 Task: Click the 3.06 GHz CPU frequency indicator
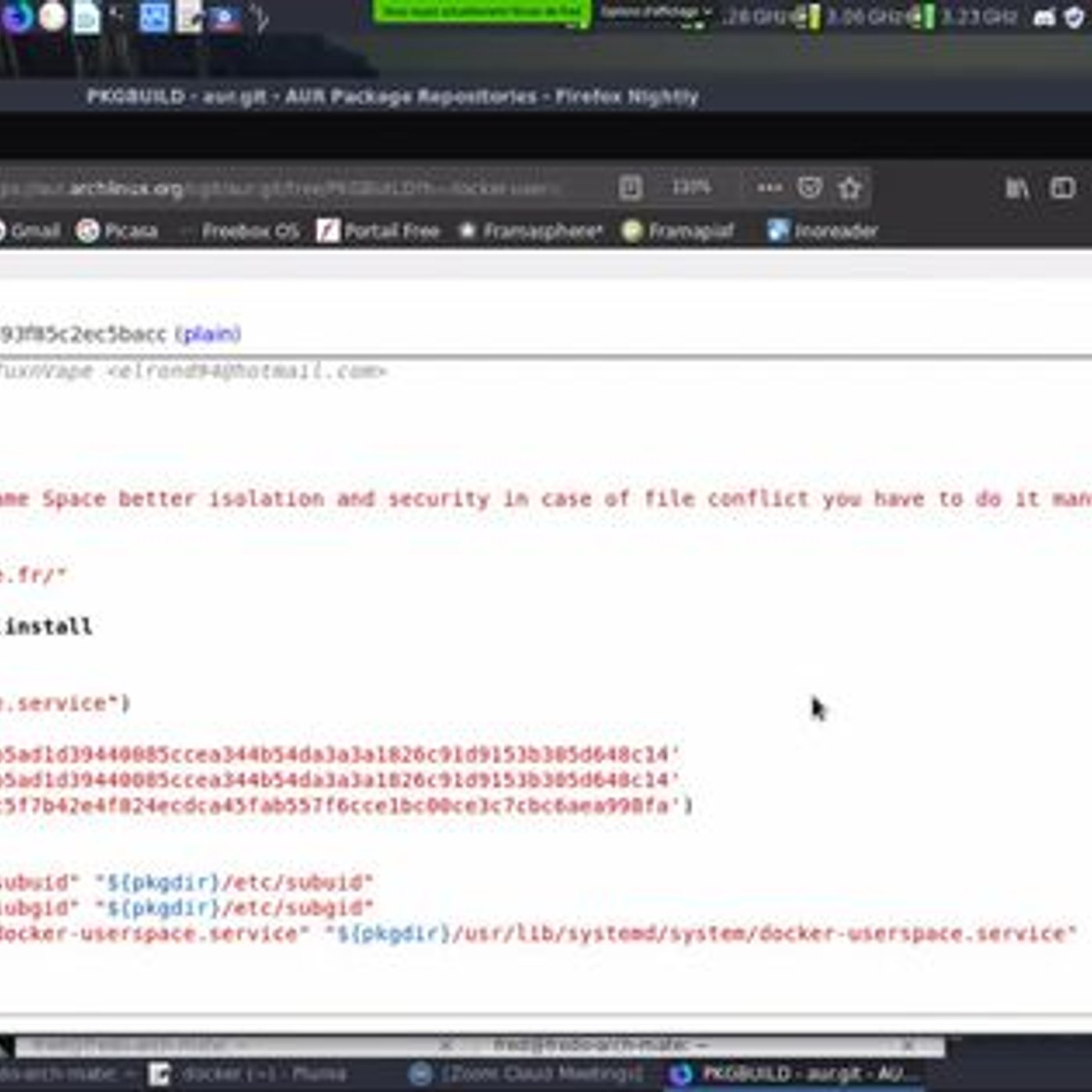(x=864, y=17)
